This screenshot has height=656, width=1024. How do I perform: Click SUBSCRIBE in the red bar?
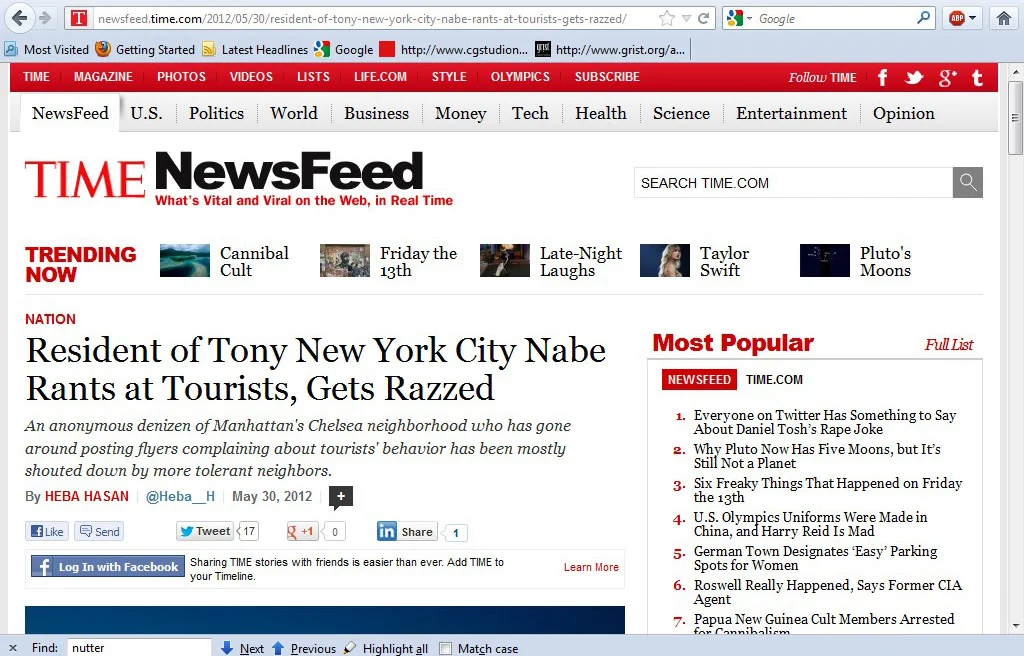click(x=607, y=77)
